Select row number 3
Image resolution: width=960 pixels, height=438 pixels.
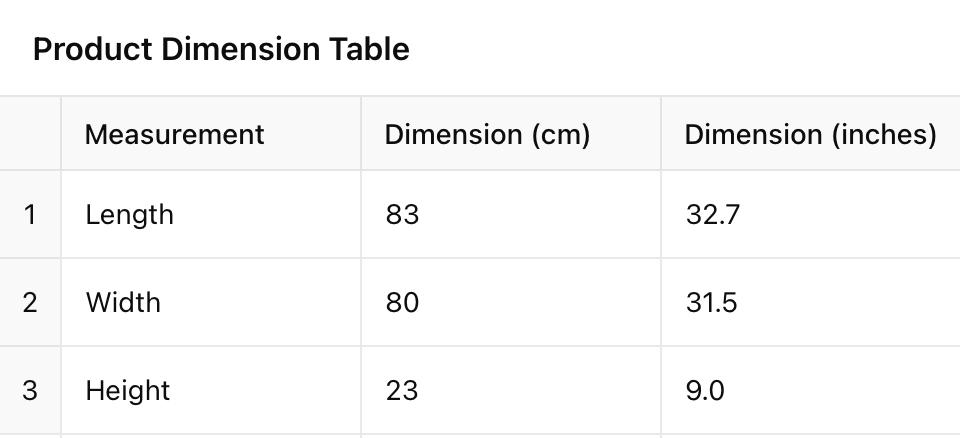[30, 390]
